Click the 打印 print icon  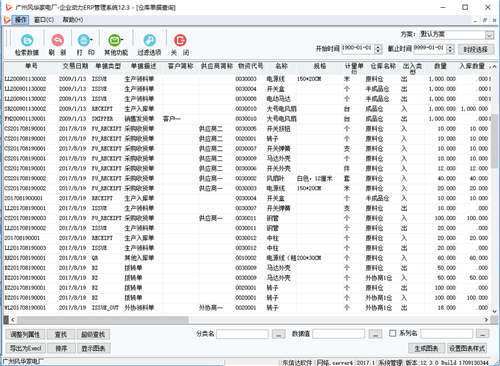point(83,40)
